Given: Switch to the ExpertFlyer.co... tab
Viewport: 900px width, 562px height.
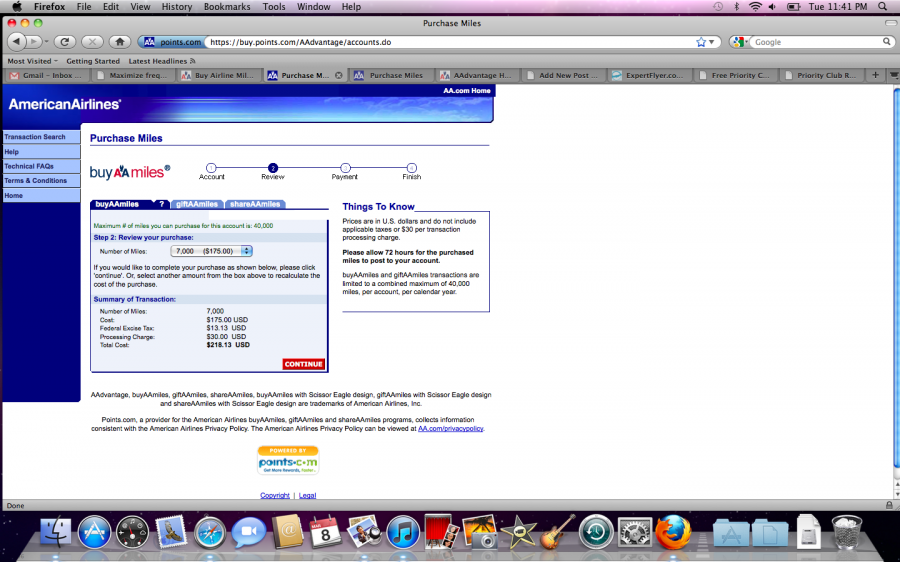Looking at the screenshot, I should (649, 75).
